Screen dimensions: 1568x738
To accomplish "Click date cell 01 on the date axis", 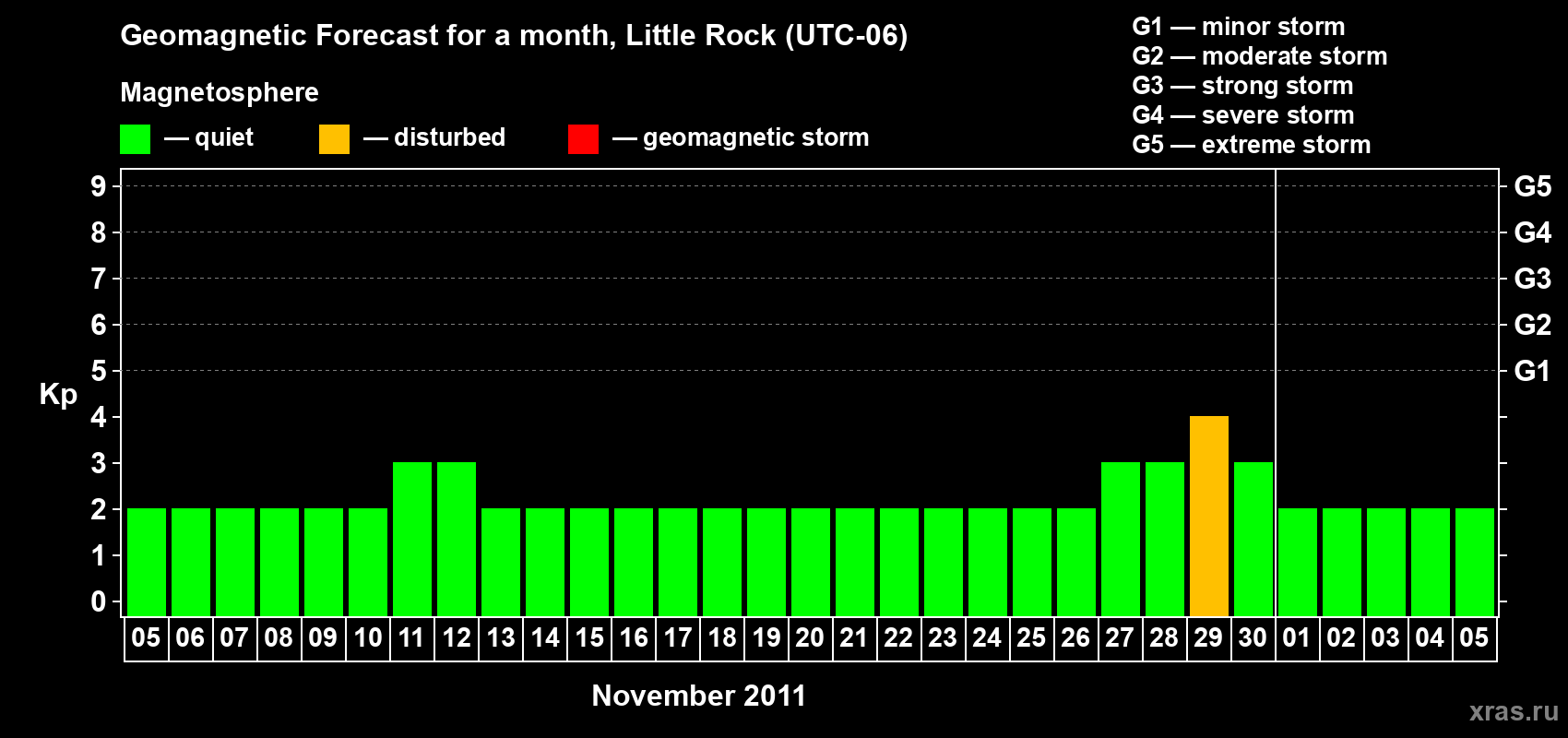I will pyautogui.click(x=1297, y=638).
